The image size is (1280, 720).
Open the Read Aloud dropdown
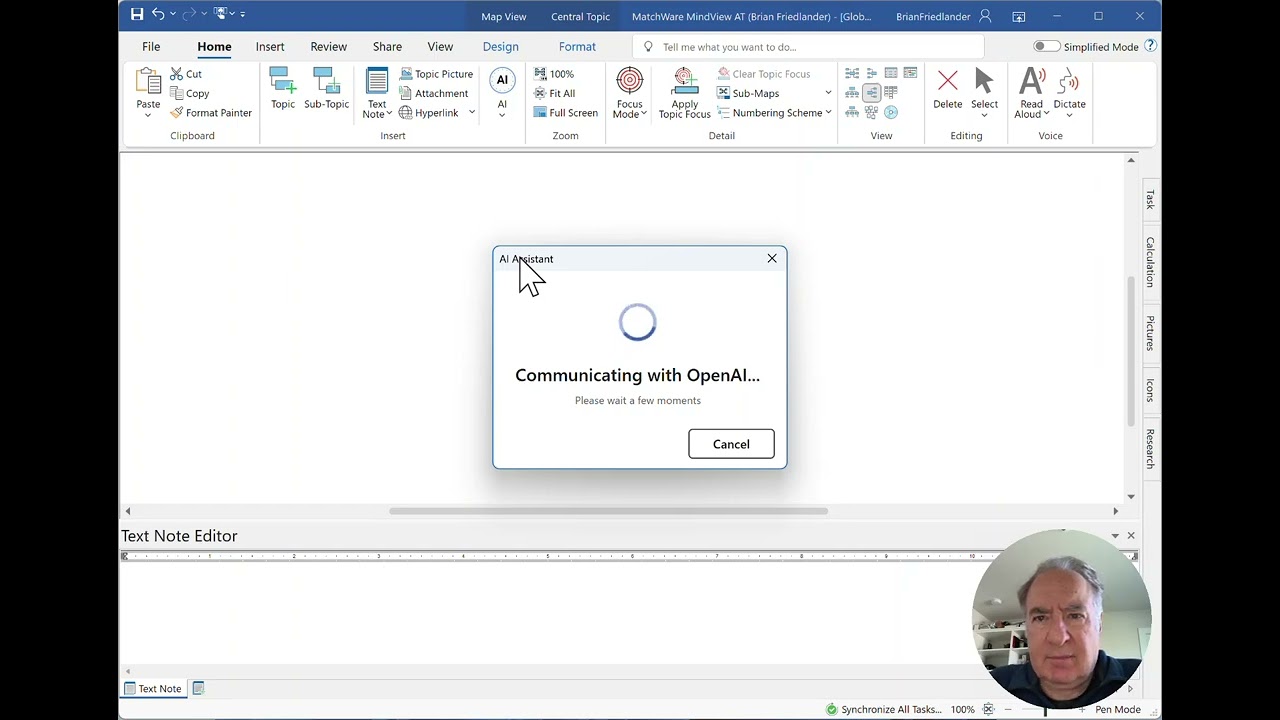pyautogui.click(x=1046, y=114)
